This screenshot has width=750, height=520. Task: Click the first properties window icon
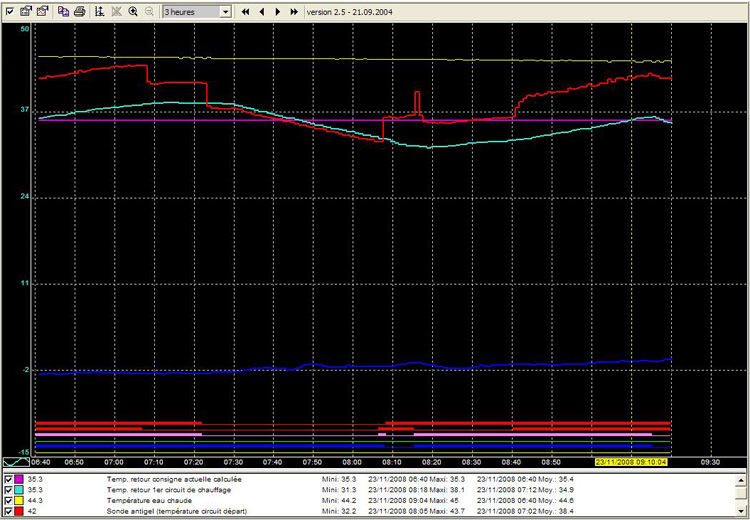pyautogui.click(x=26, y=11)
